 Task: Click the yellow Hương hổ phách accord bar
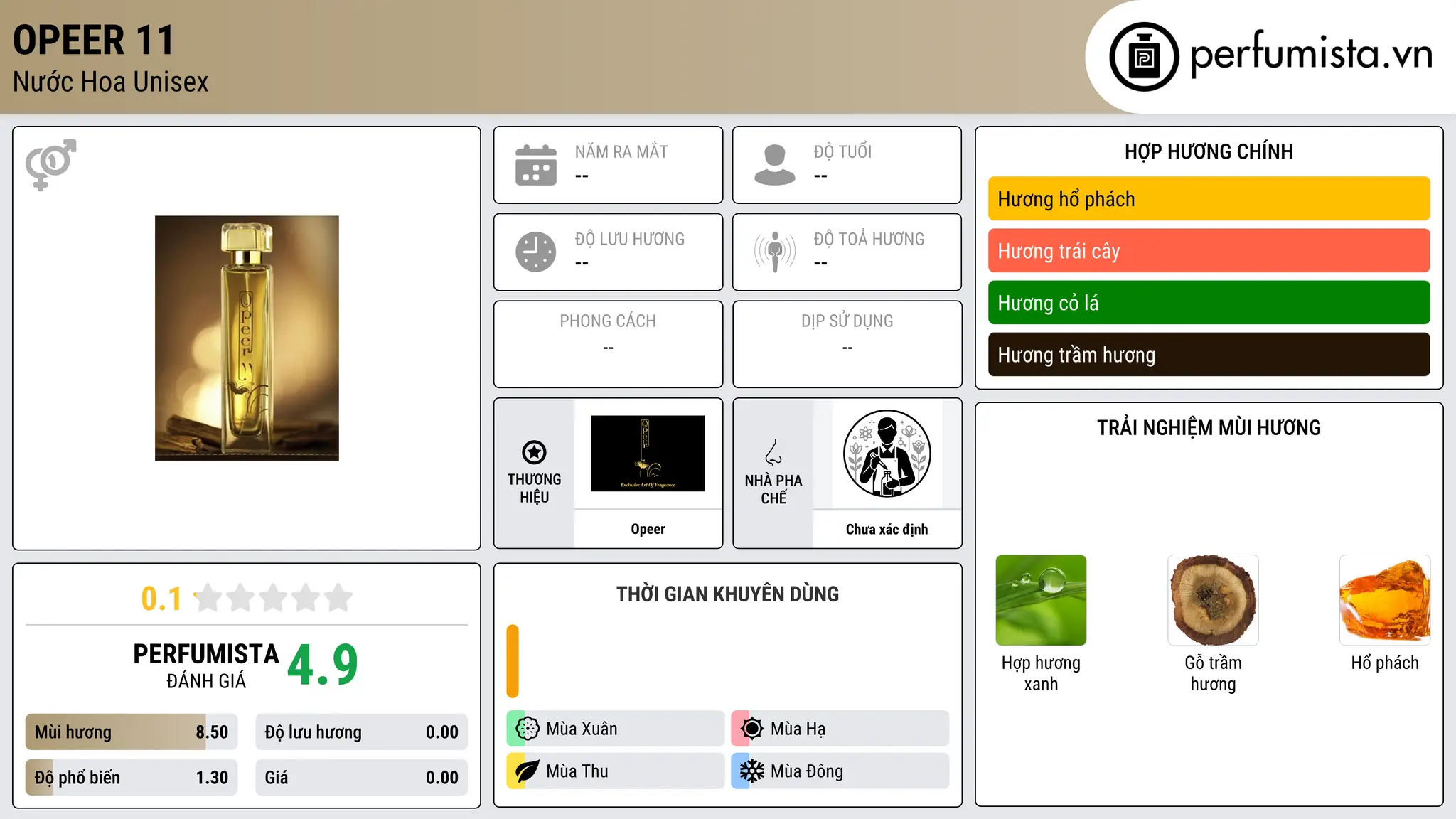(1209, 199)
